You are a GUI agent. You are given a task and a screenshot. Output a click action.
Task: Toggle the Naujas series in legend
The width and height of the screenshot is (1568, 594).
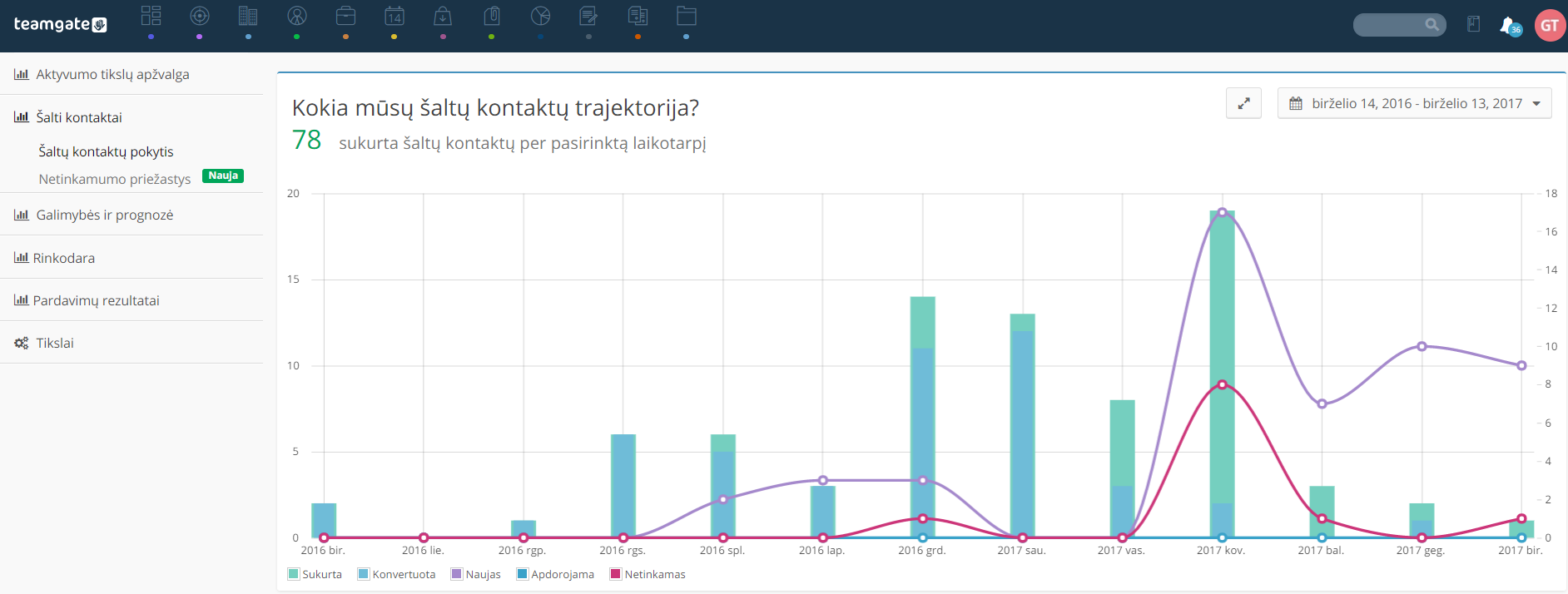click(476, 574)
